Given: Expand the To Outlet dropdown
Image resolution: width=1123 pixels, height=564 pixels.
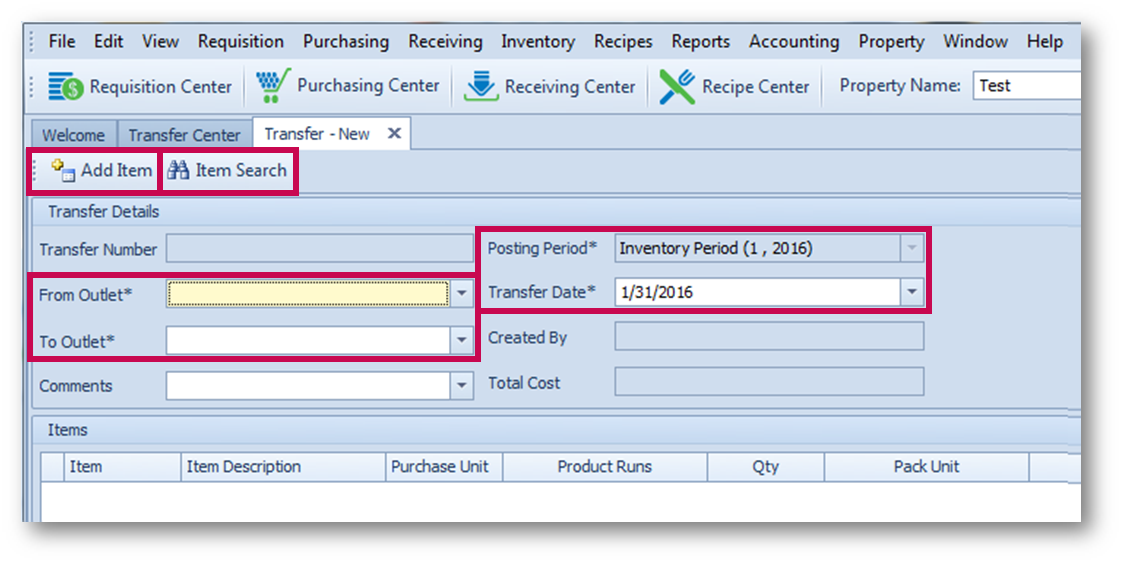Looking at the screenshot, I should point(461,341).
